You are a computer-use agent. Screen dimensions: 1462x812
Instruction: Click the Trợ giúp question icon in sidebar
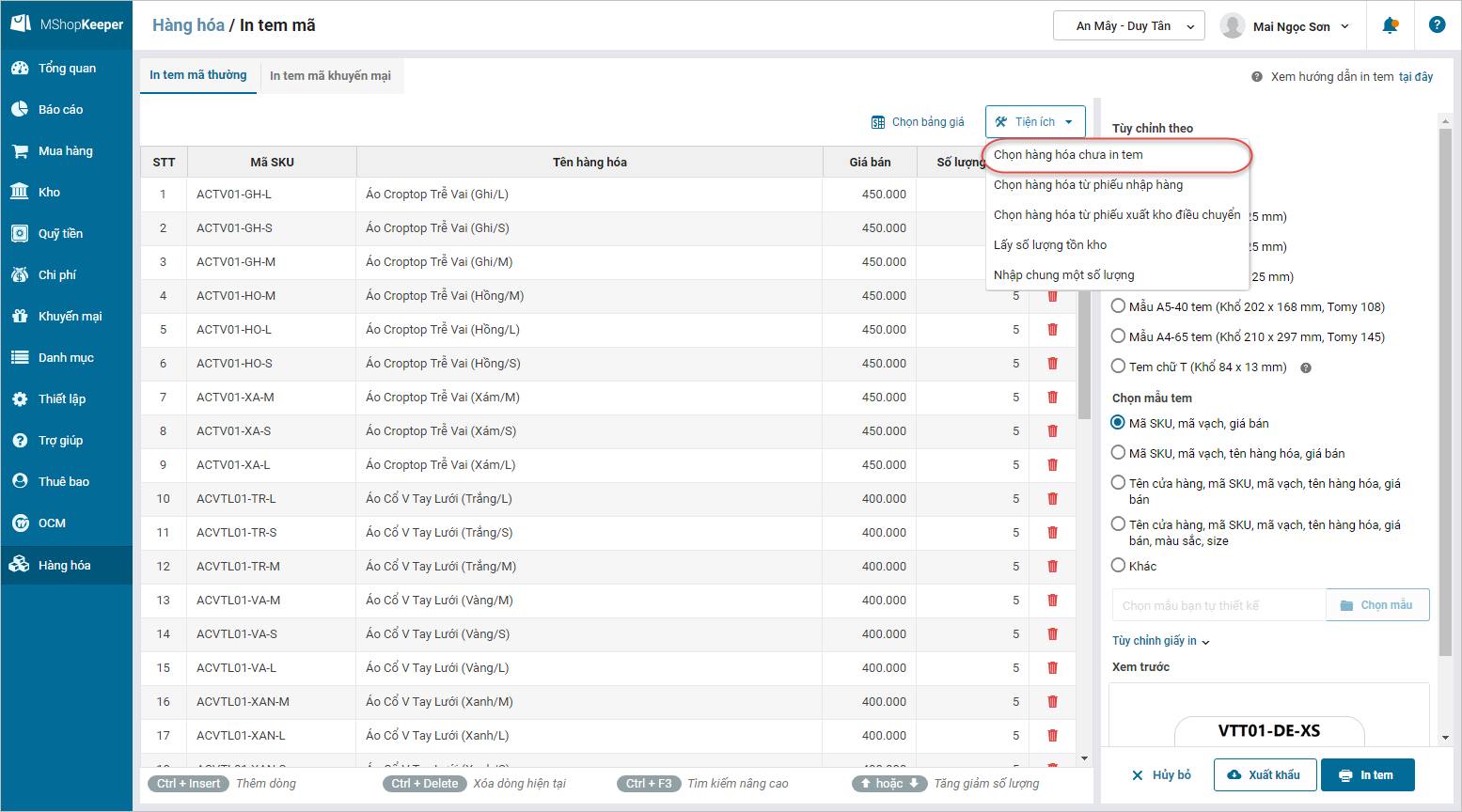pos(20,440)
